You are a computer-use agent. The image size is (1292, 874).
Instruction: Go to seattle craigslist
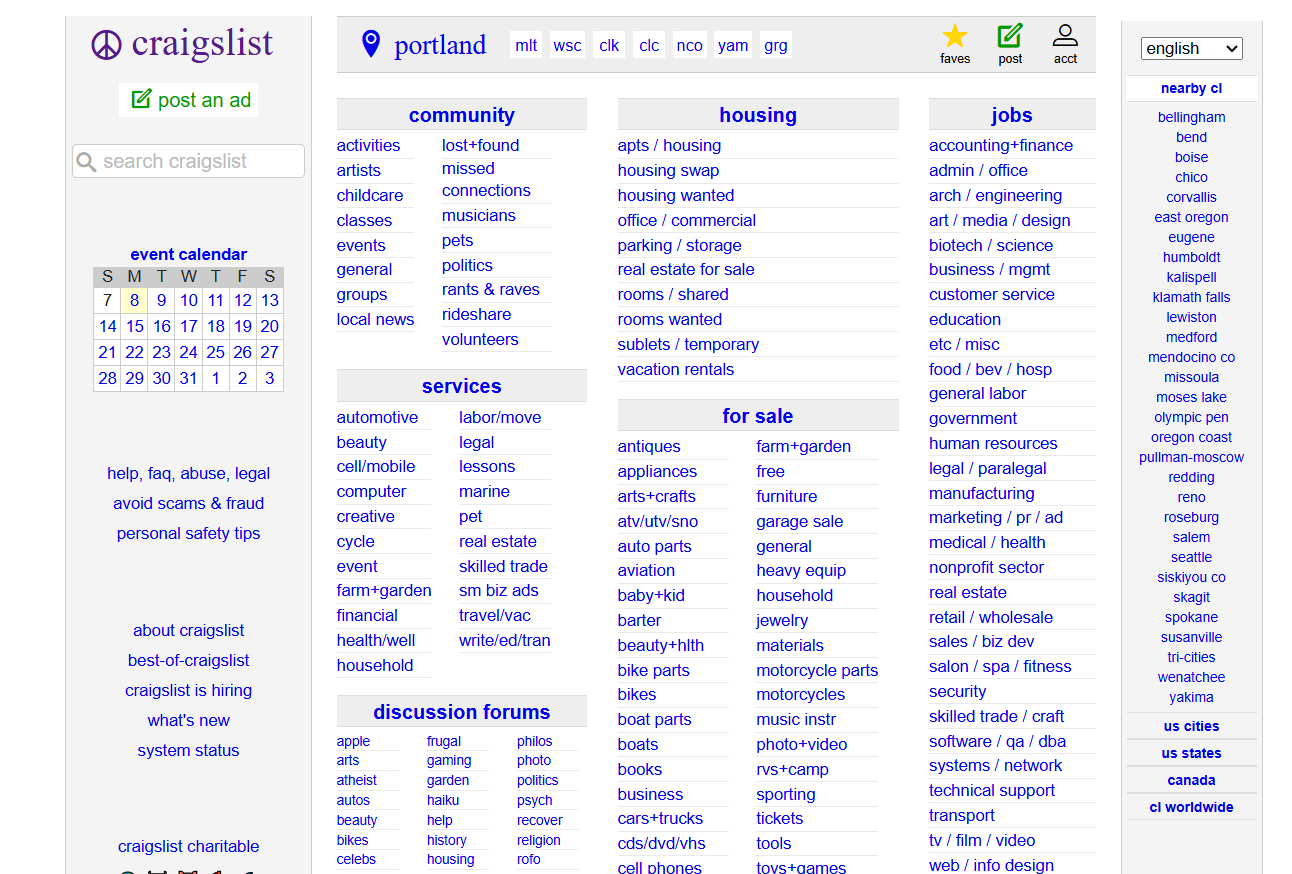point(1191,558)
